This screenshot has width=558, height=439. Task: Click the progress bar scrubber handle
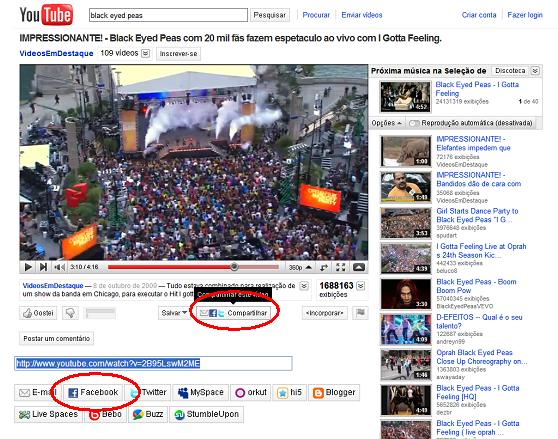(x=234, y=266)
